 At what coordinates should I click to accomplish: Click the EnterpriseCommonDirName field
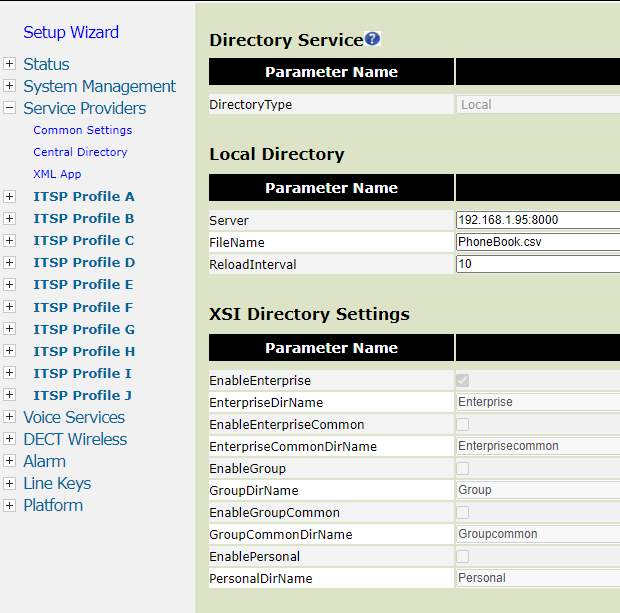pos(538,446)
